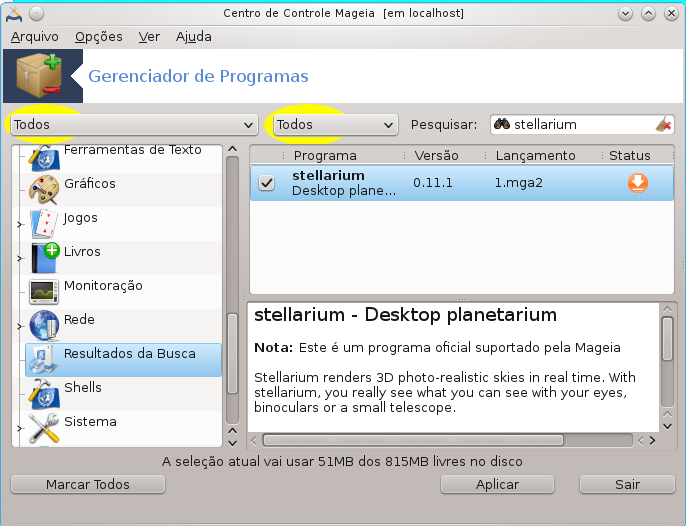Click the Jogos playing cards icon
The width and height of the screenshot is (686, 526).
click(x=44, y=224)
